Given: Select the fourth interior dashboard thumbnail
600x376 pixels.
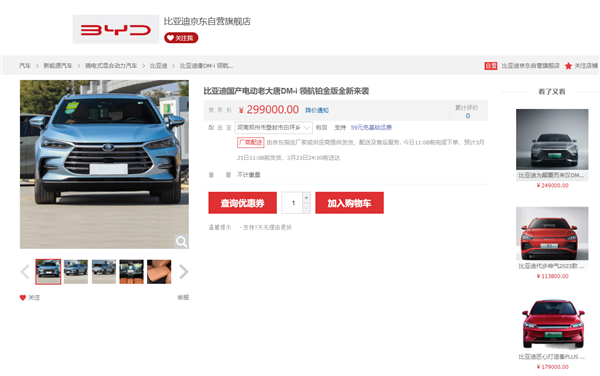Looking at the screenshot, I should coord(132,272).
